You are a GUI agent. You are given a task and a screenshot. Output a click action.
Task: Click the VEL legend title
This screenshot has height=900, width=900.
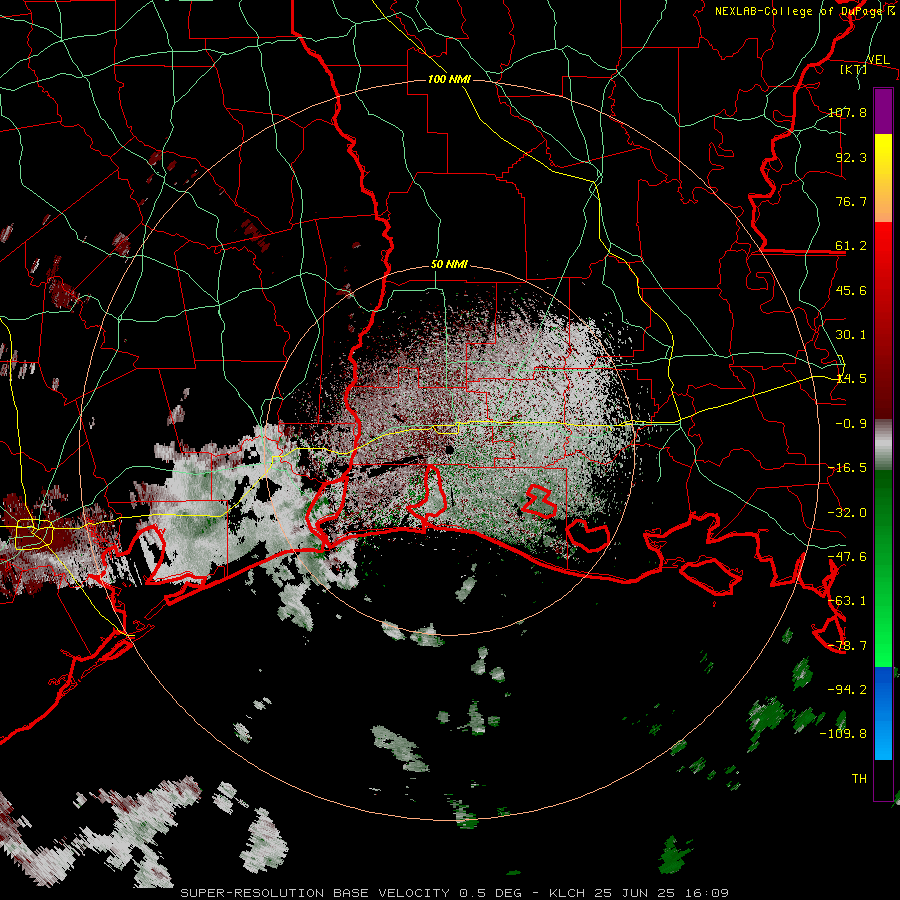[878, 59]
